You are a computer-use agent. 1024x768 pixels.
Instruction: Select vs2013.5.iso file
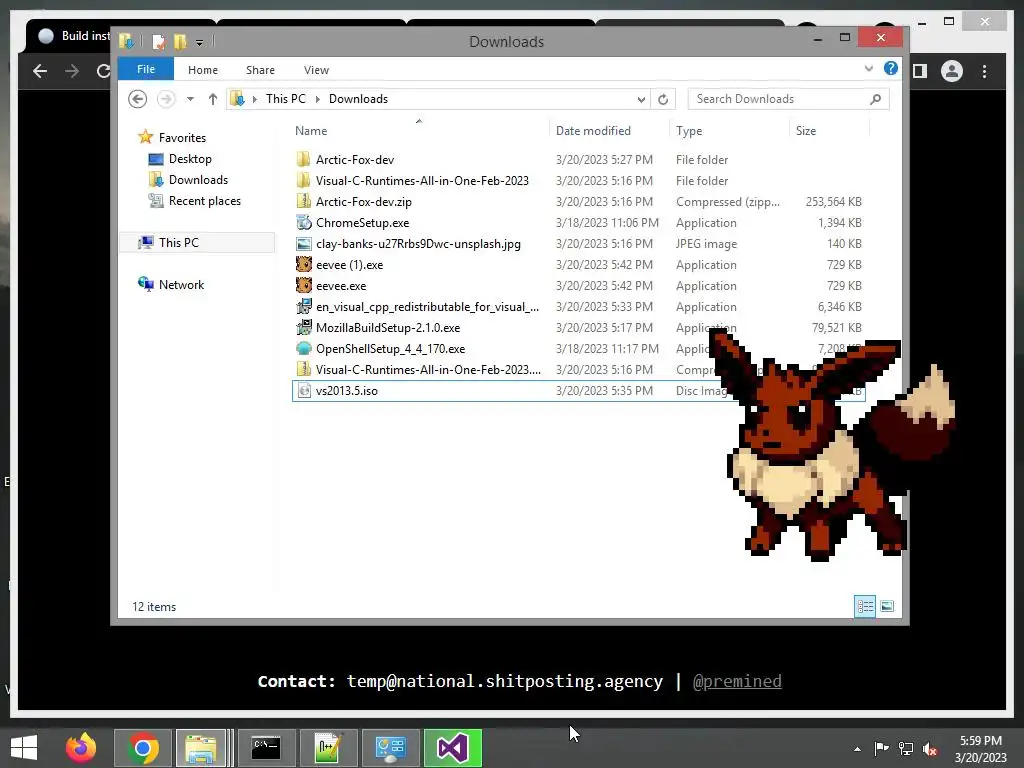pos(579,391)
